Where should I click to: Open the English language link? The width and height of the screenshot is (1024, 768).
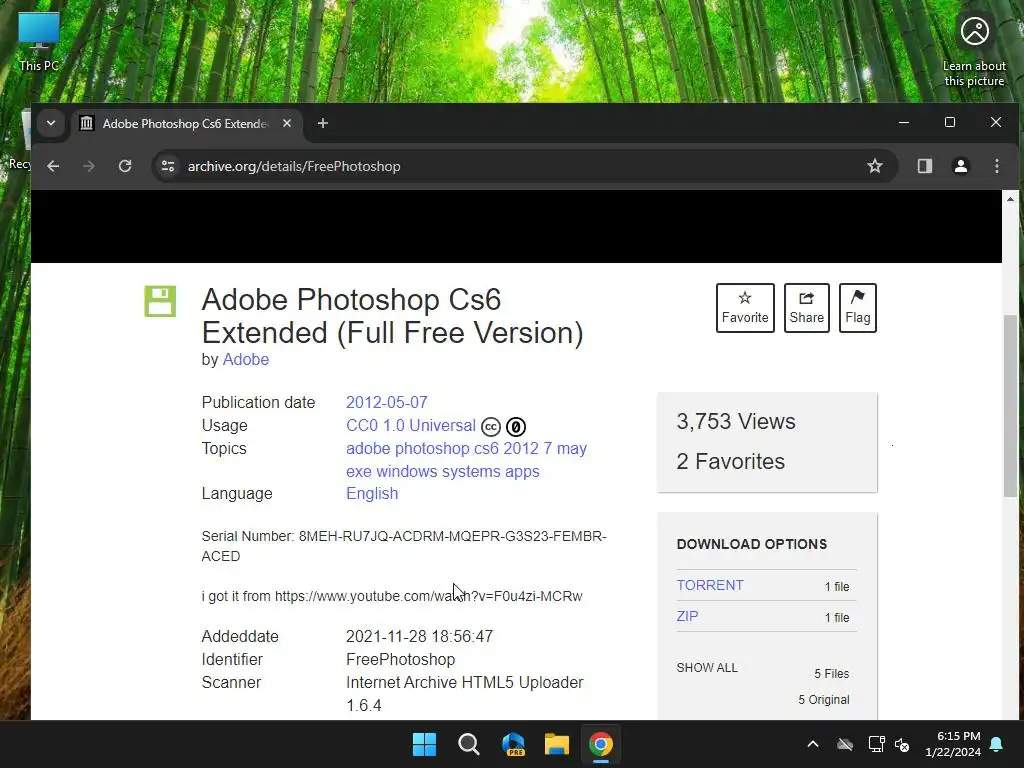(372, 493)
